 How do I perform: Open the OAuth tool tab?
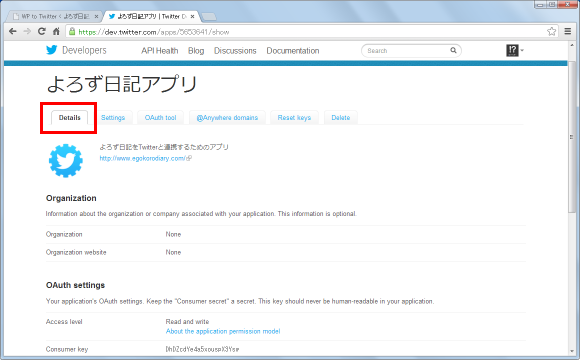(161, 118)
